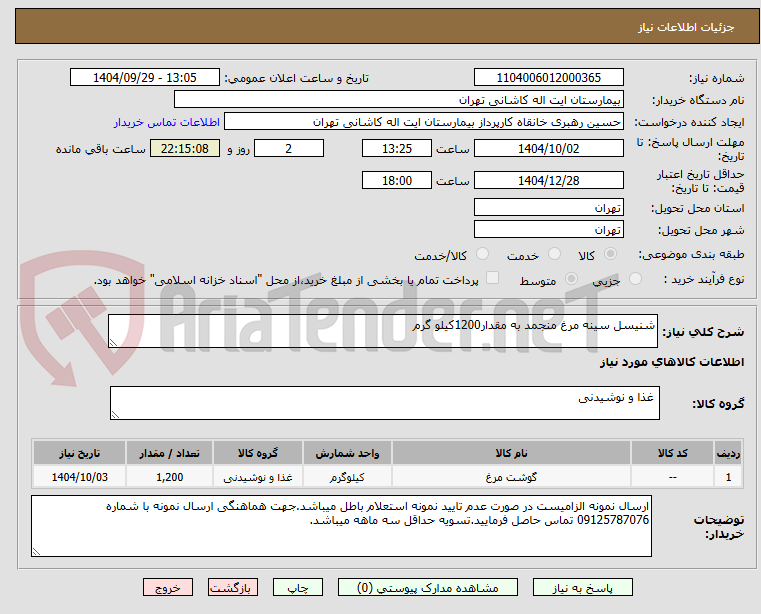Click the countdown timer 22:15:08
Viewport: 761px width, 614px height.
click(x=185, y=149)
